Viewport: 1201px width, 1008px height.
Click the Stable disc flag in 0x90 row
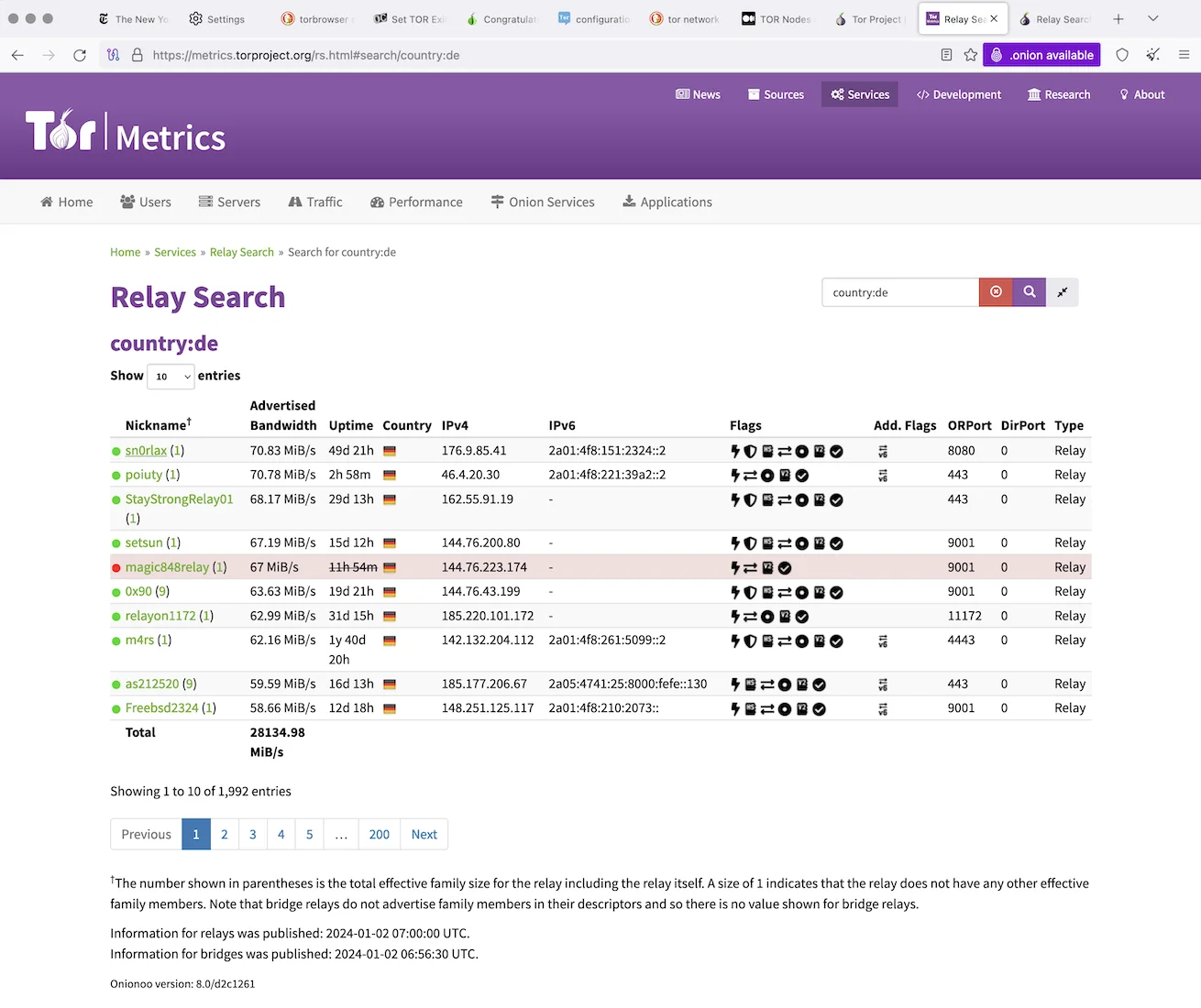[x=802, y=592]
